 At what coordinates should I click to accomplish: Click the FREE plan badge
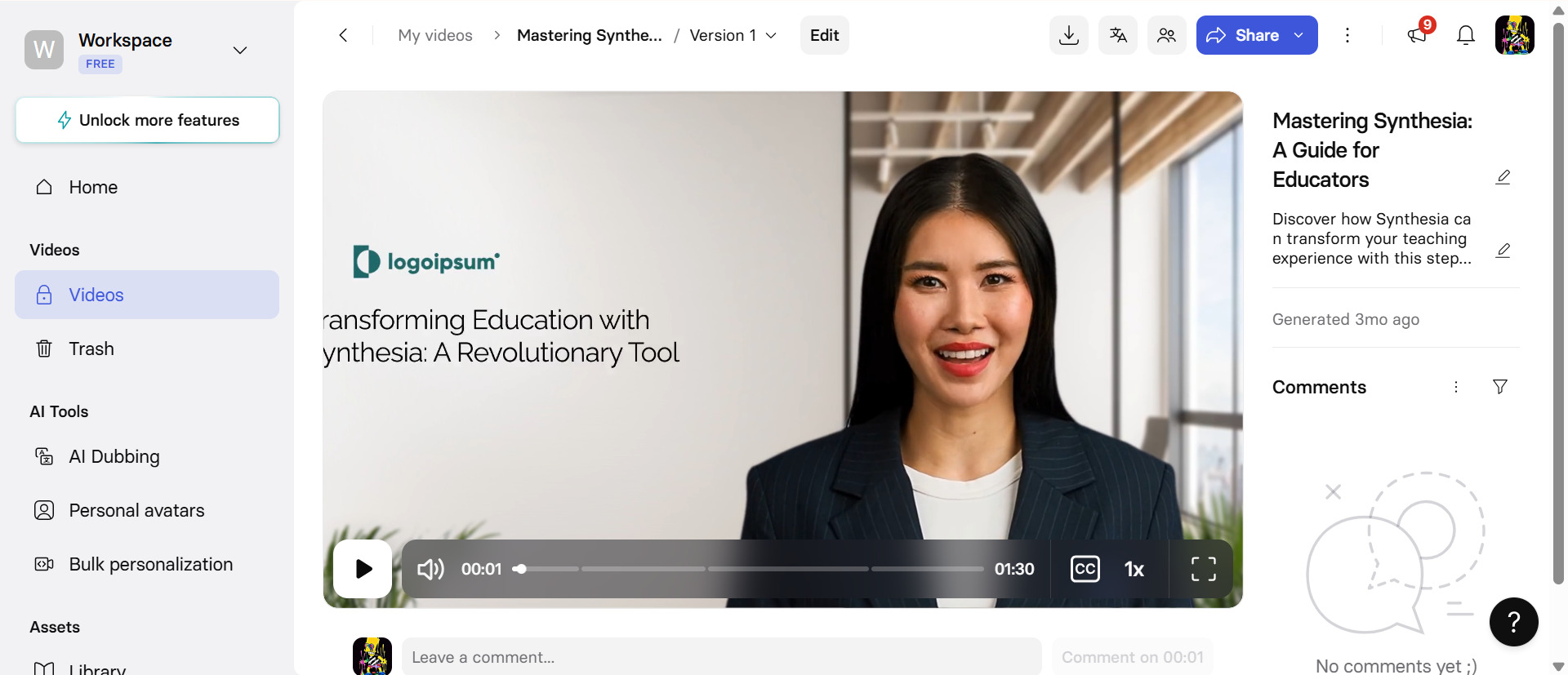(x=100, y=64)
